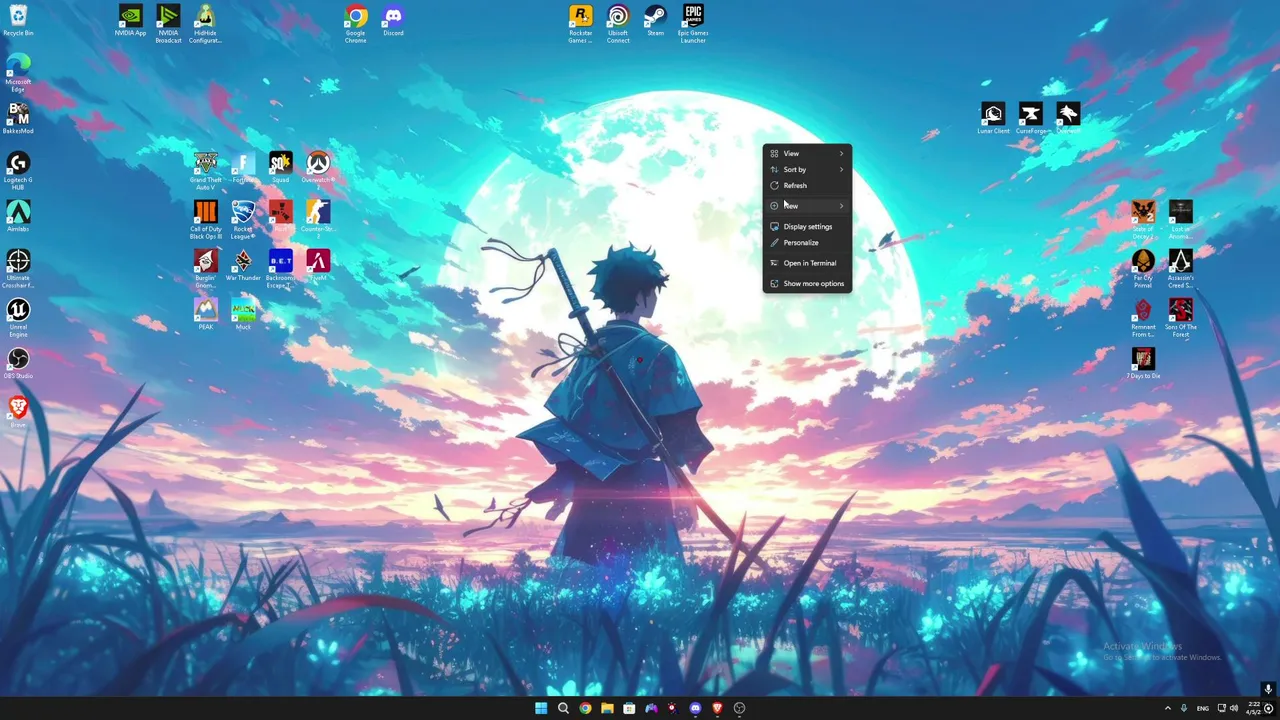The height and width of the screenshot is (720, 1280).
Task: Open Chrome from the taskbar
Action: [585, 708]
